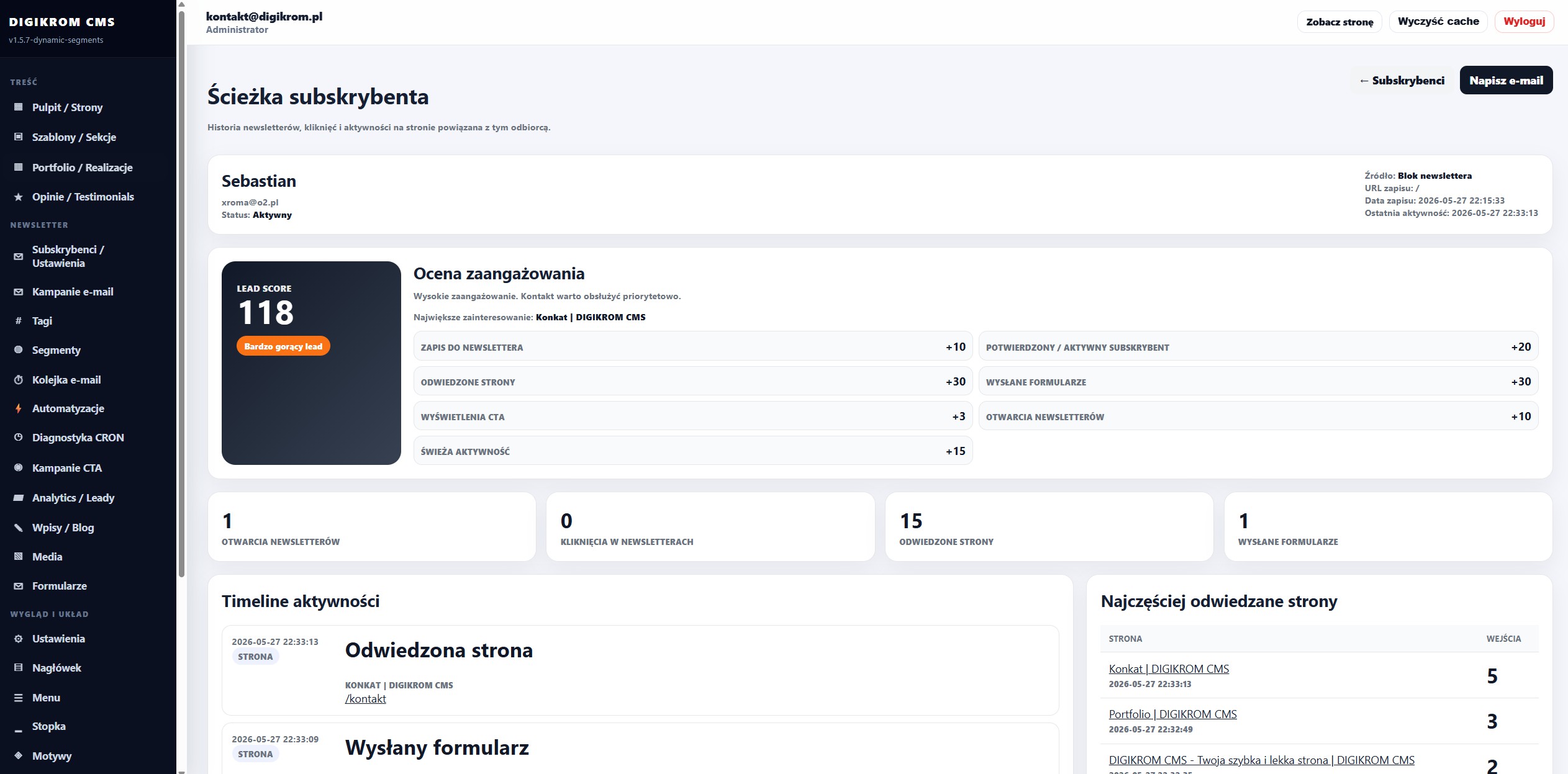Click the Pulpit / Strony sidebar icon
This screenshot has height=774, width=1568.
(19, 107)
